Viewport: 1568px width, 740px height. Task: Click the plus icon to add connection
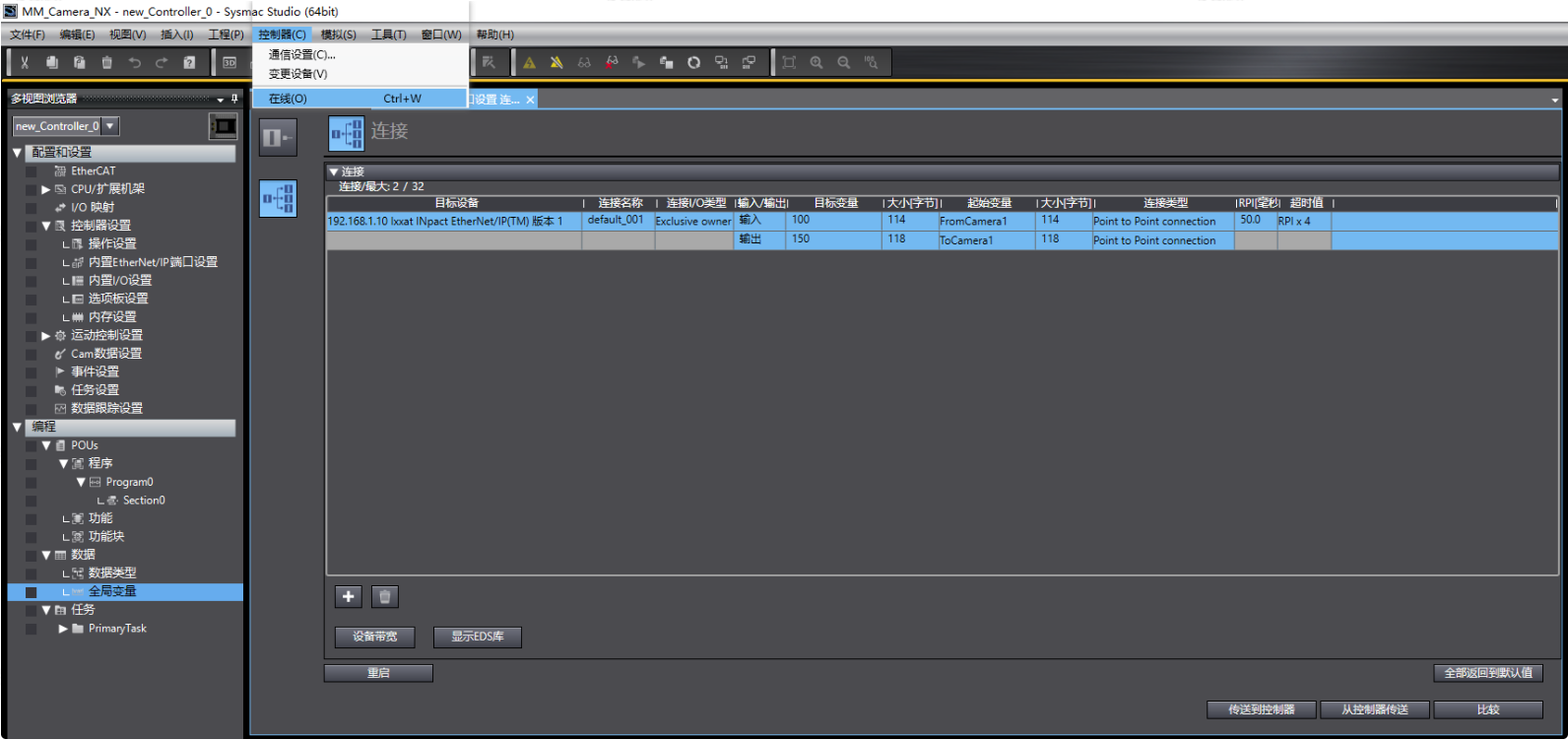[x=348, y=596]
